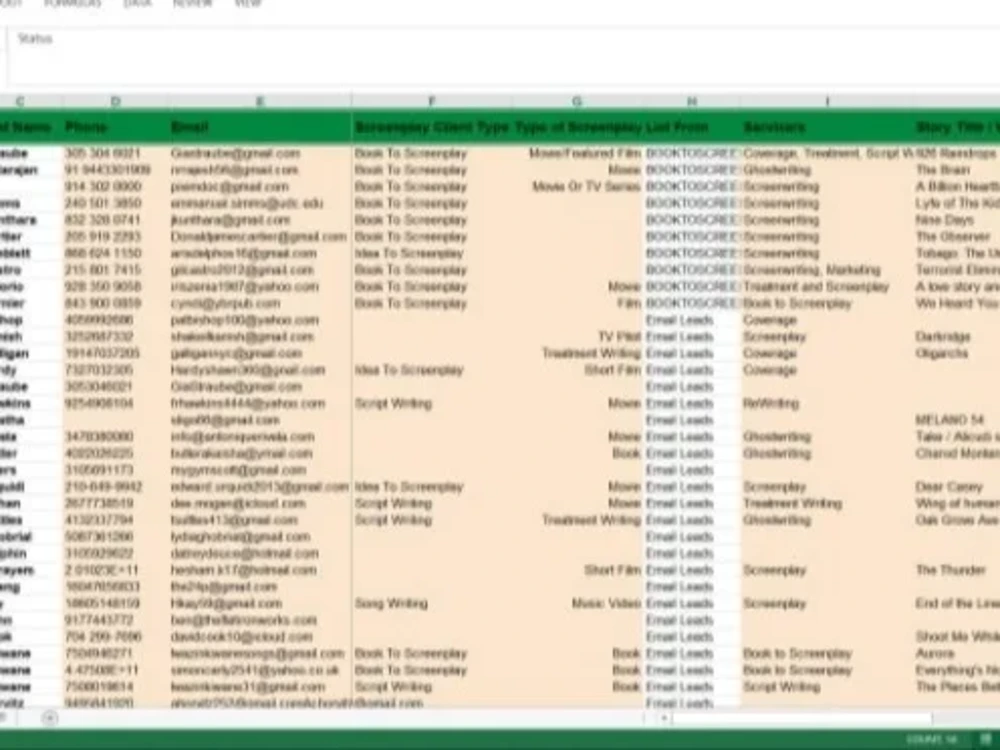The image size is (1000, 750).
Task: Click the COUNT value in the status bar
Action: pyautogui.click(x=932, y=739)
